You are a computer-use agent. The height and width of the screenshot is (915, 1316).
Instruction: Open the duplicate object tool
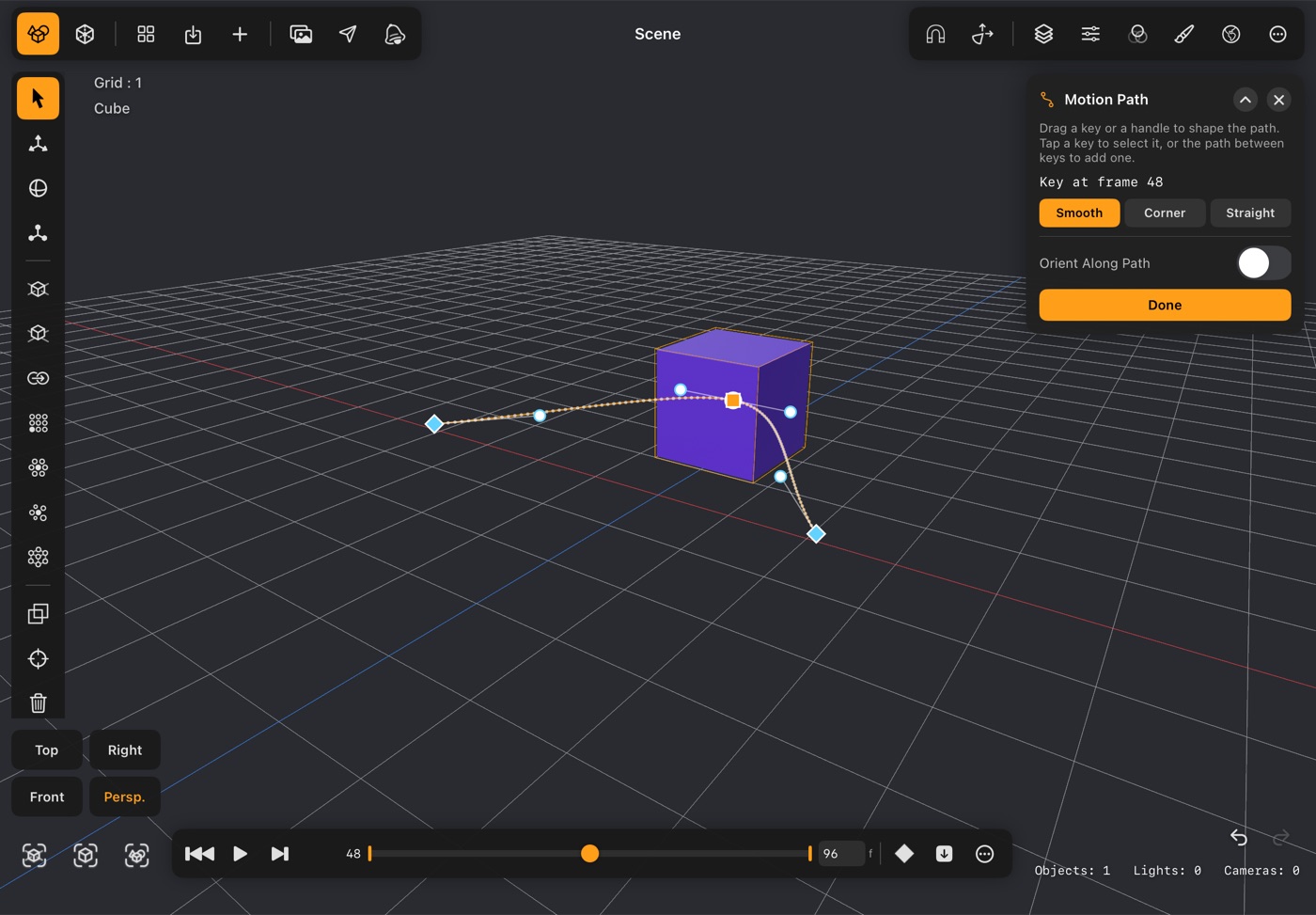tap(38, 614)
